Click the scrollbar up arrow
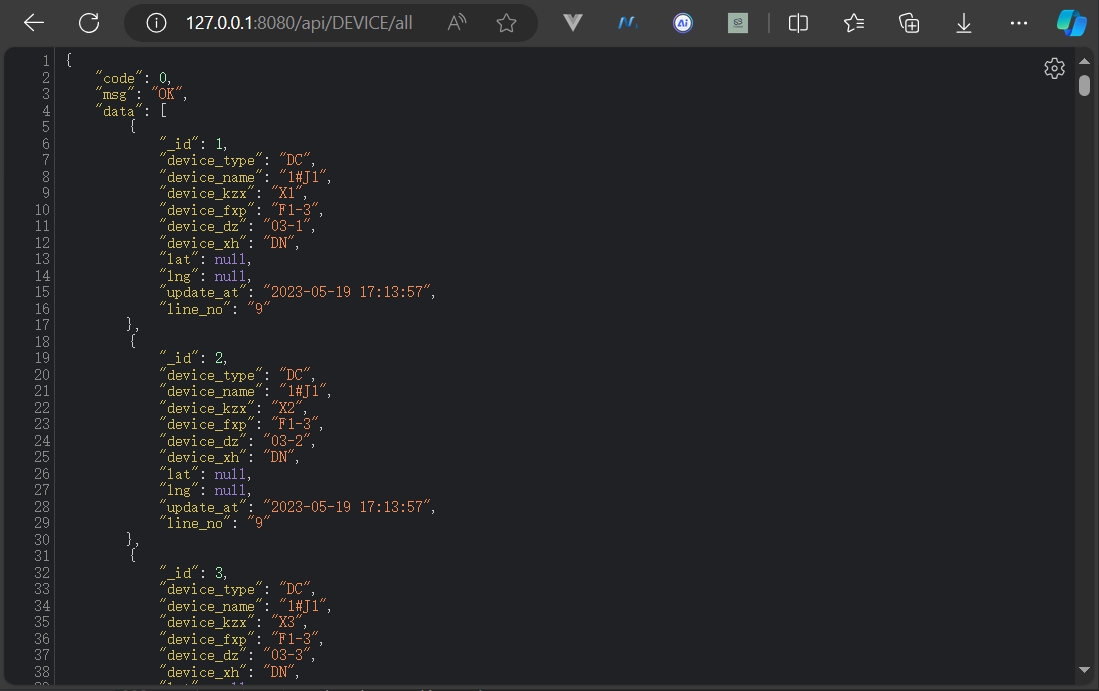Viewport: 1099px width, 691px height. [1084, 62]
